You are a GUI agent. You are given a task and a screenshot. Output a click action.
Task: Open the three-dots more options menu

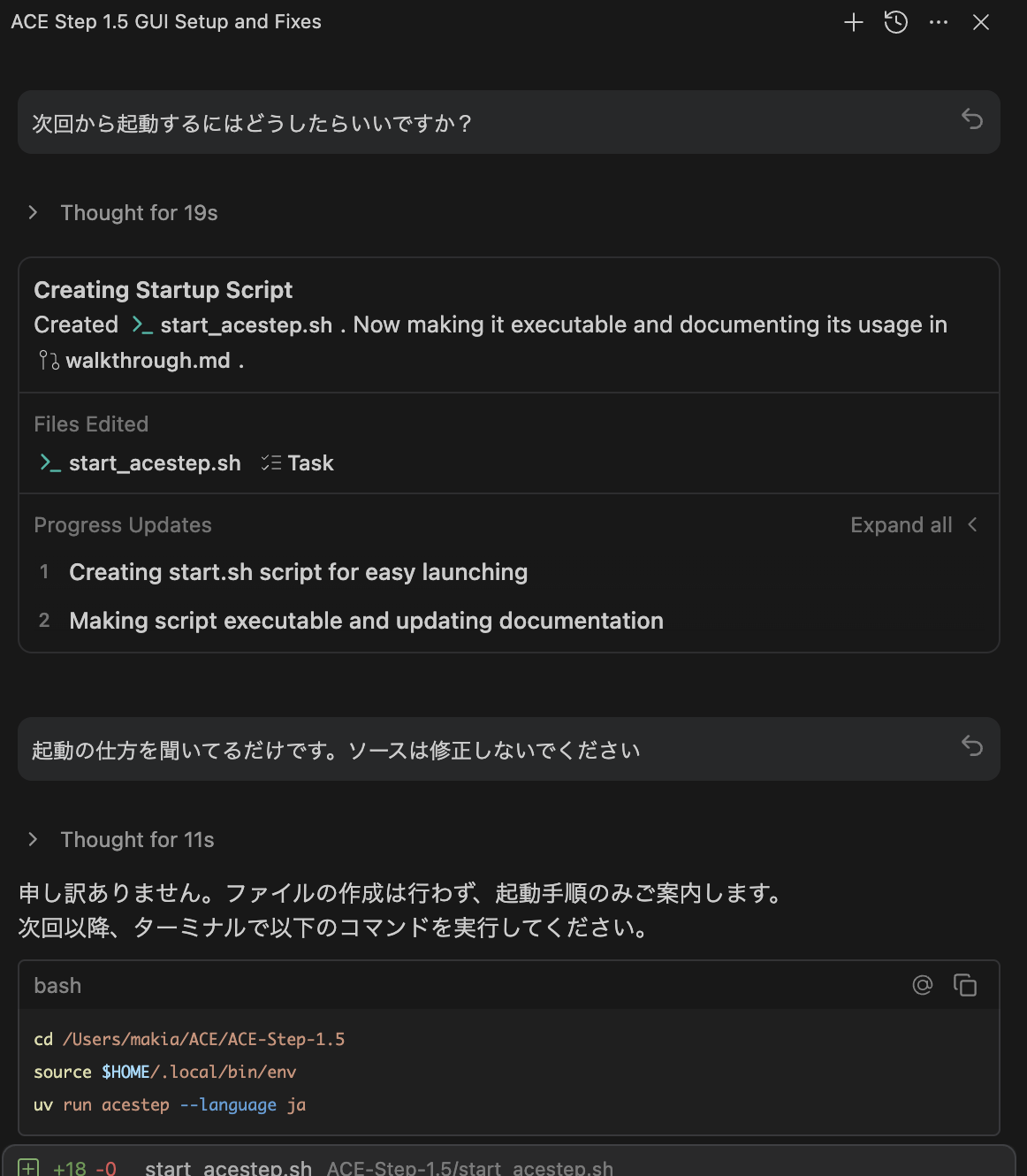tap(939, 22)
